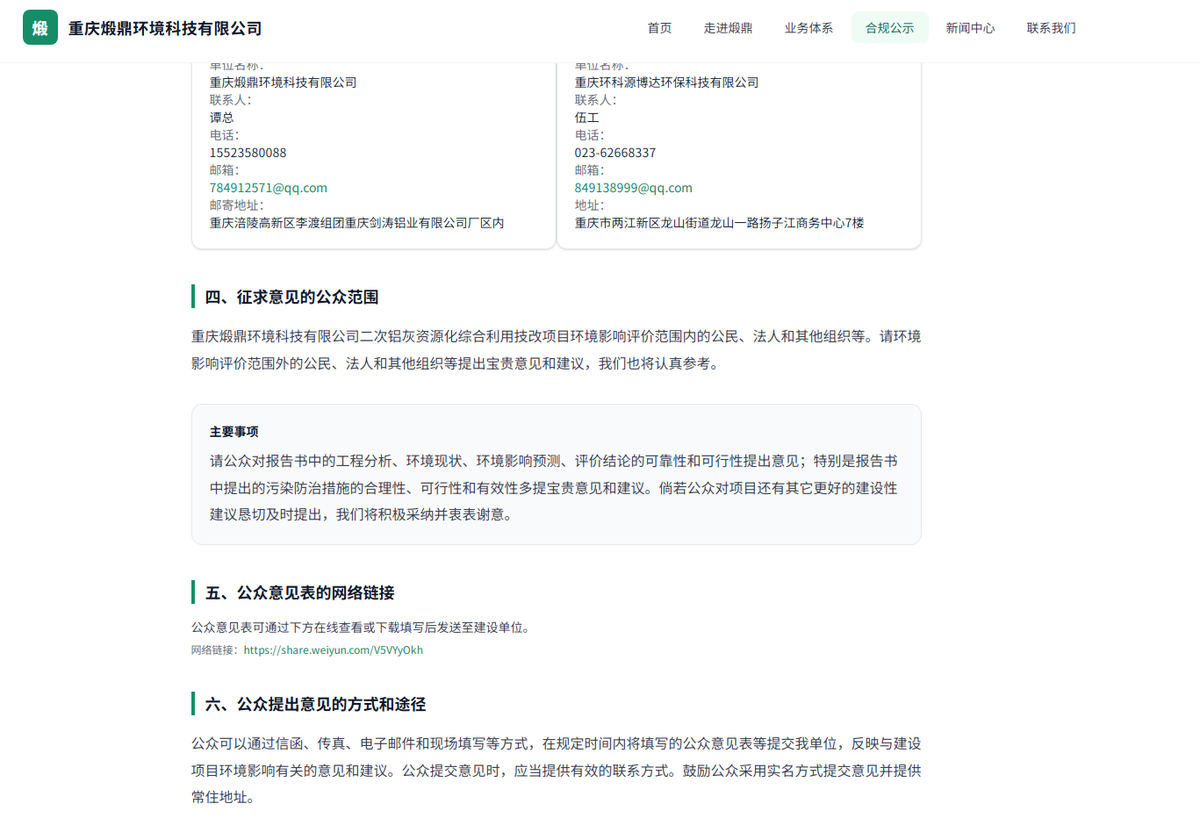
Task: Click the paragraph starting 请公众对报告书中的工程分析
Action: (x=555, y=488)
